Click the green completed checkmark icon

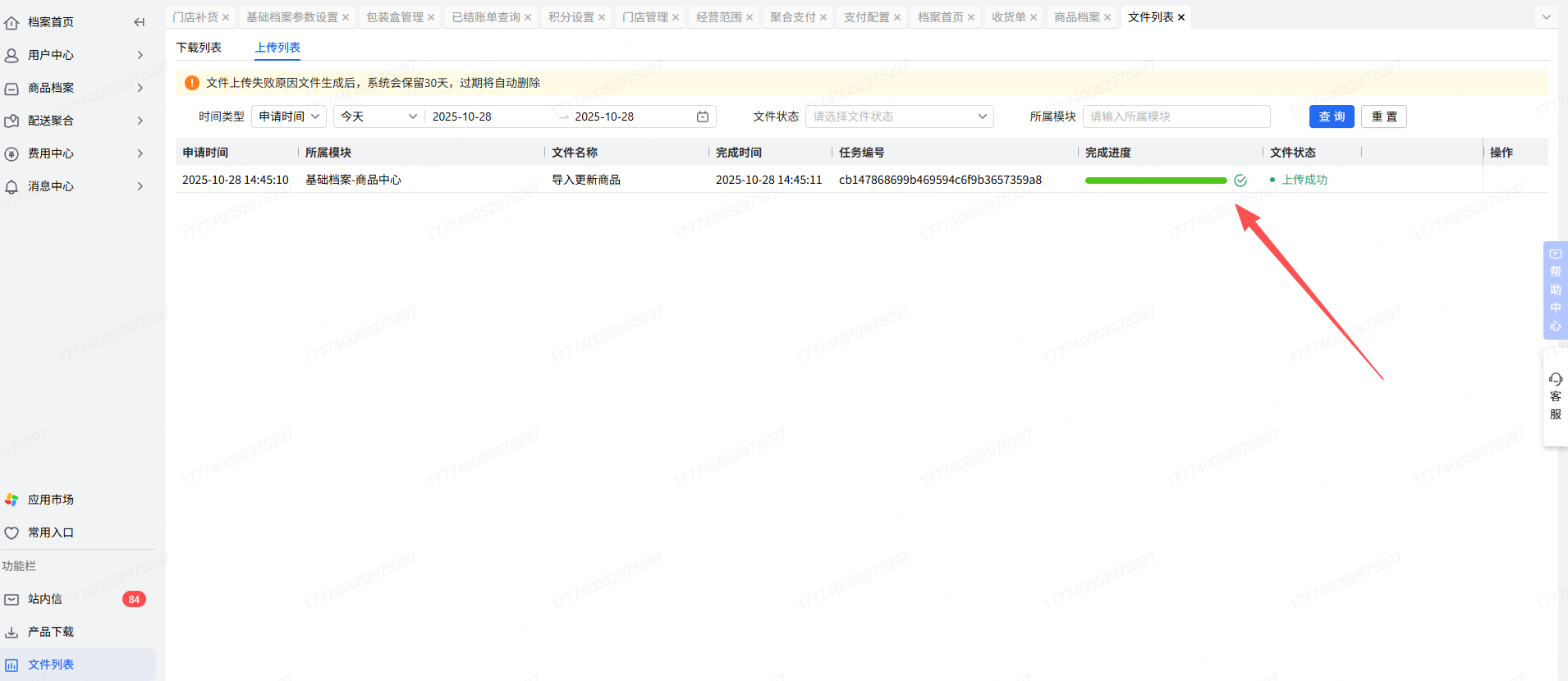[1240, 181]
